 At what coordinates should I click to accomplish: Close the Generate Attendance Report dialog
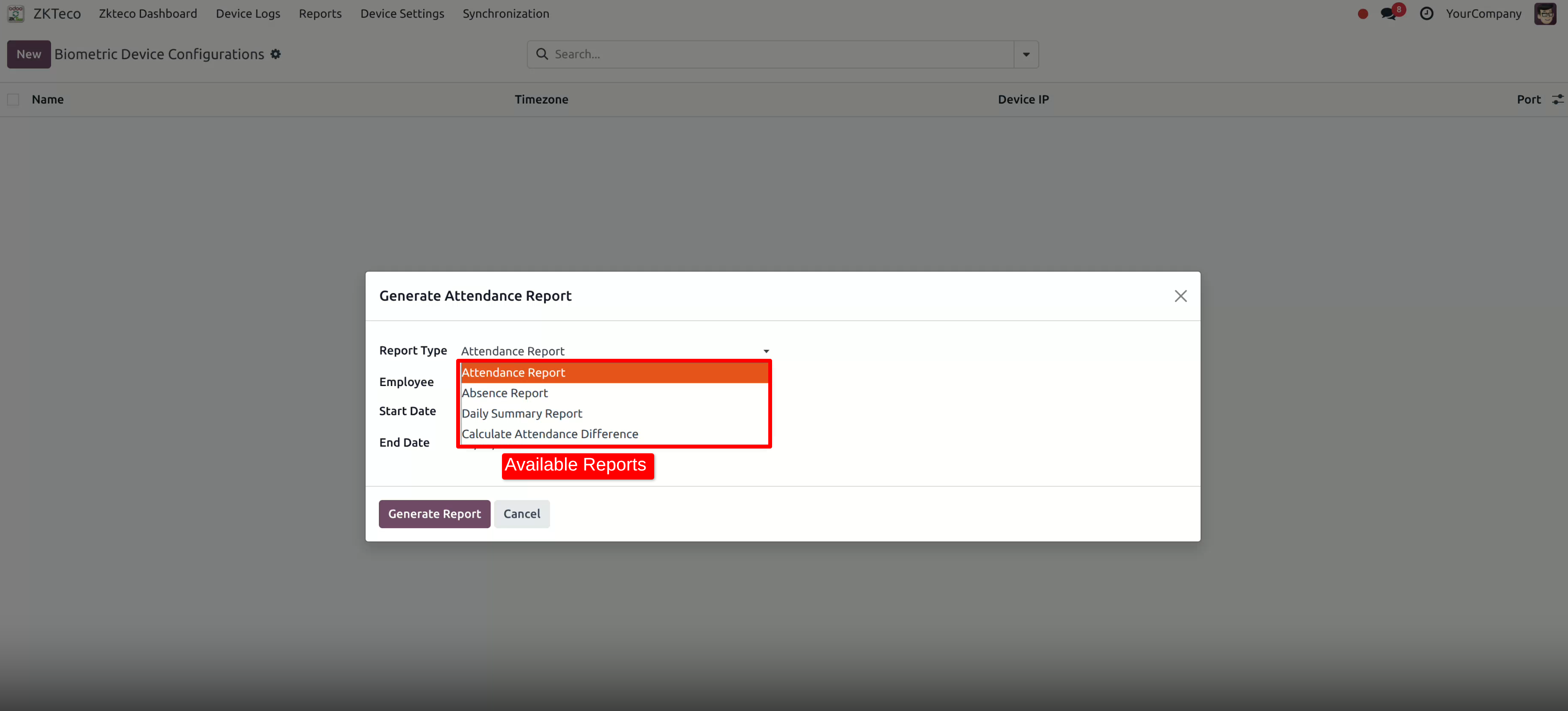[x=1181, y=296]
